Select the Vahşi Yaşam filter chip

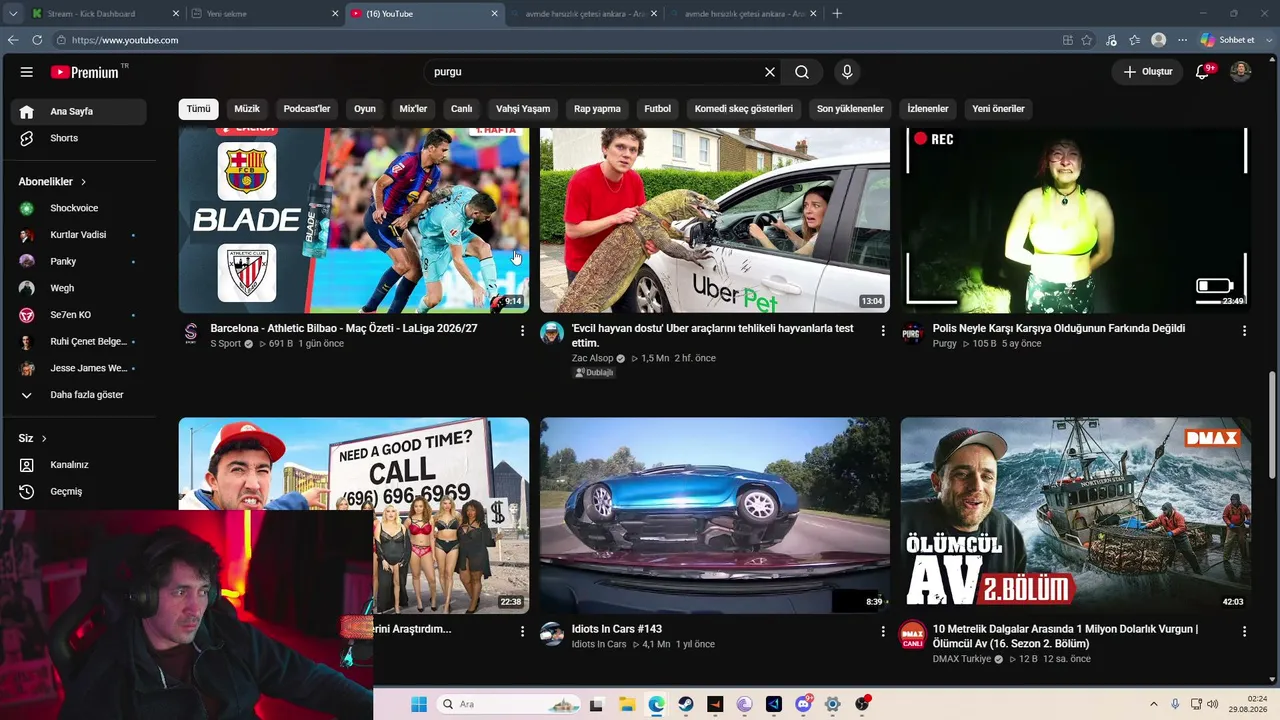[523, 108]
